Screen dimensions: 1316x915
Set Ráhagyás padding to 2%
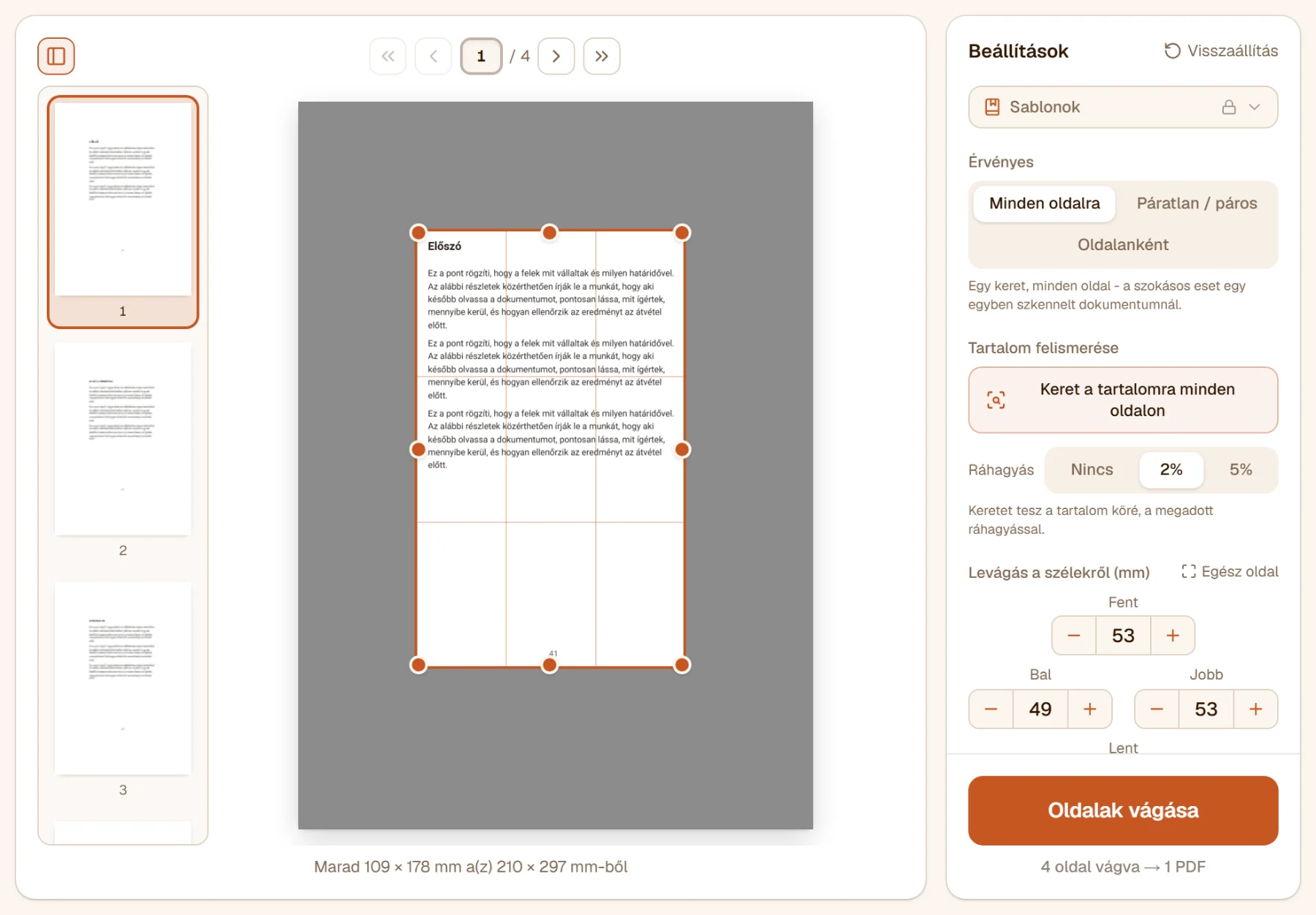click(1171, 470)
